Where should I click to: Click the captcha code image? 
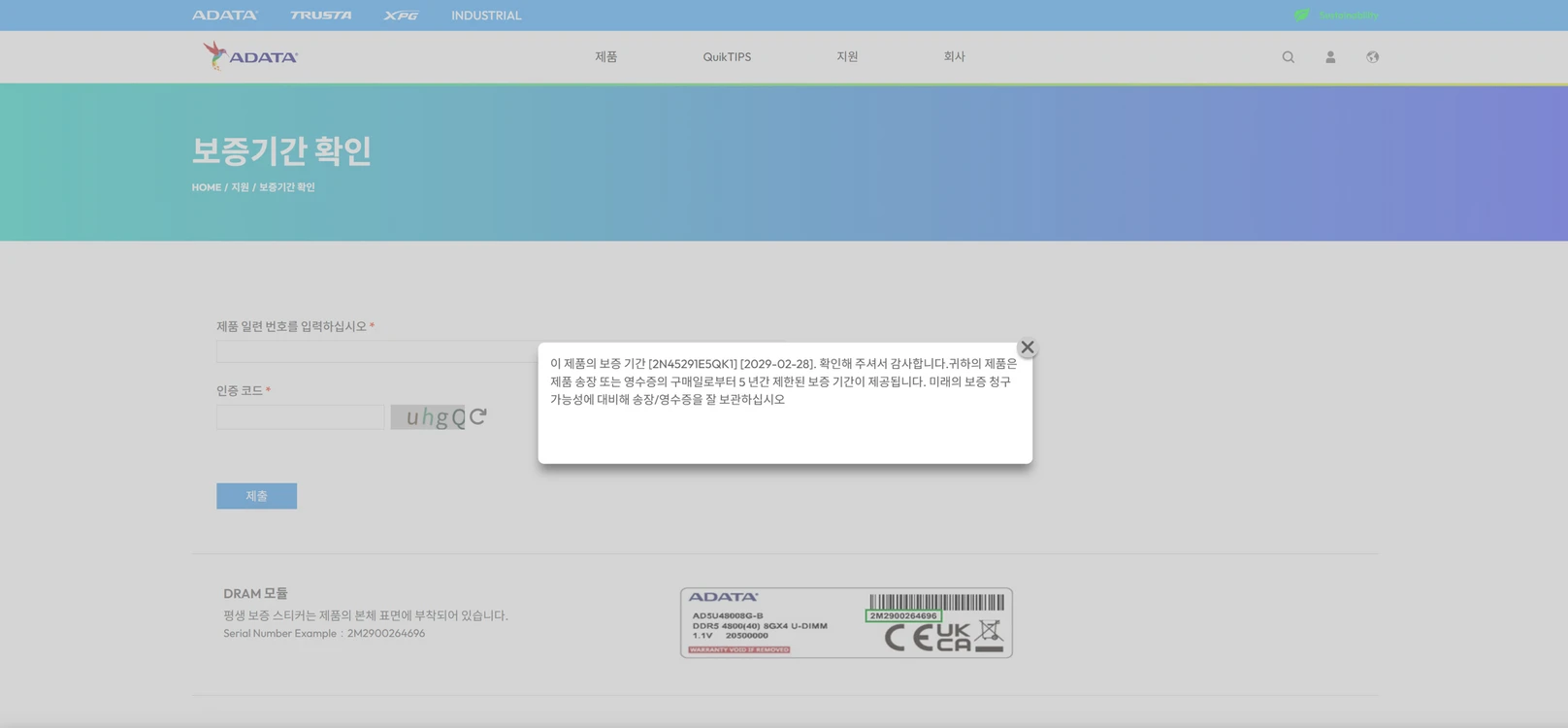(x=428, y=417)
